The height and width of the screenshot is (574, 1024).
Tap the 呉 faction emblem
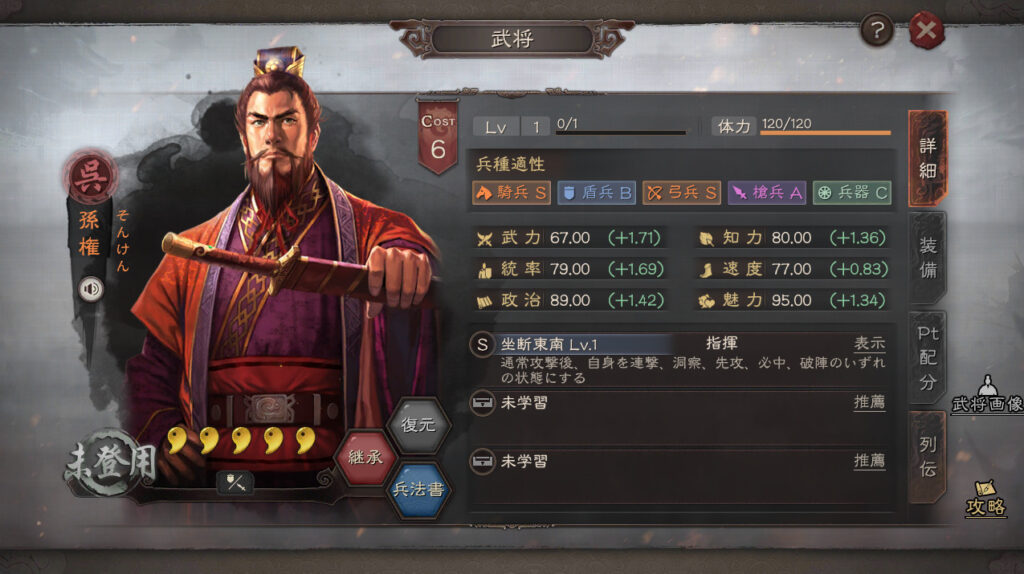[x=90, y=177]
